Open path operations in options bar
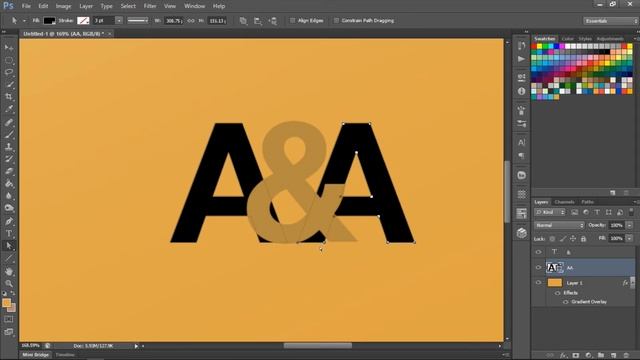This screenshot has height=360, width=640. point(243,20)
